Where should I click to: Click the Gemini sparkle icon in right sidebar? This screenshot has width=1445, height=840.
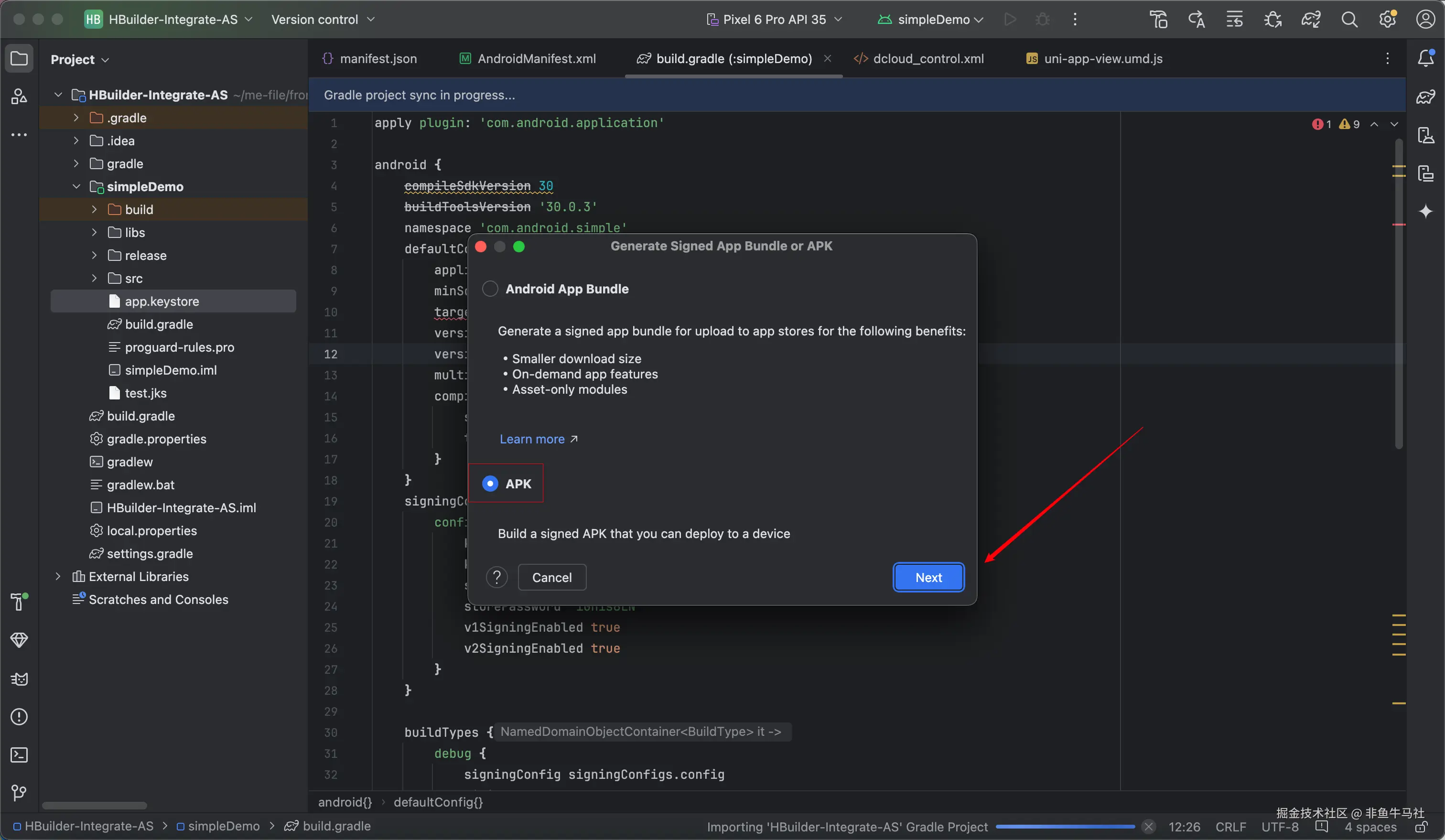[x=1425, y=212]
